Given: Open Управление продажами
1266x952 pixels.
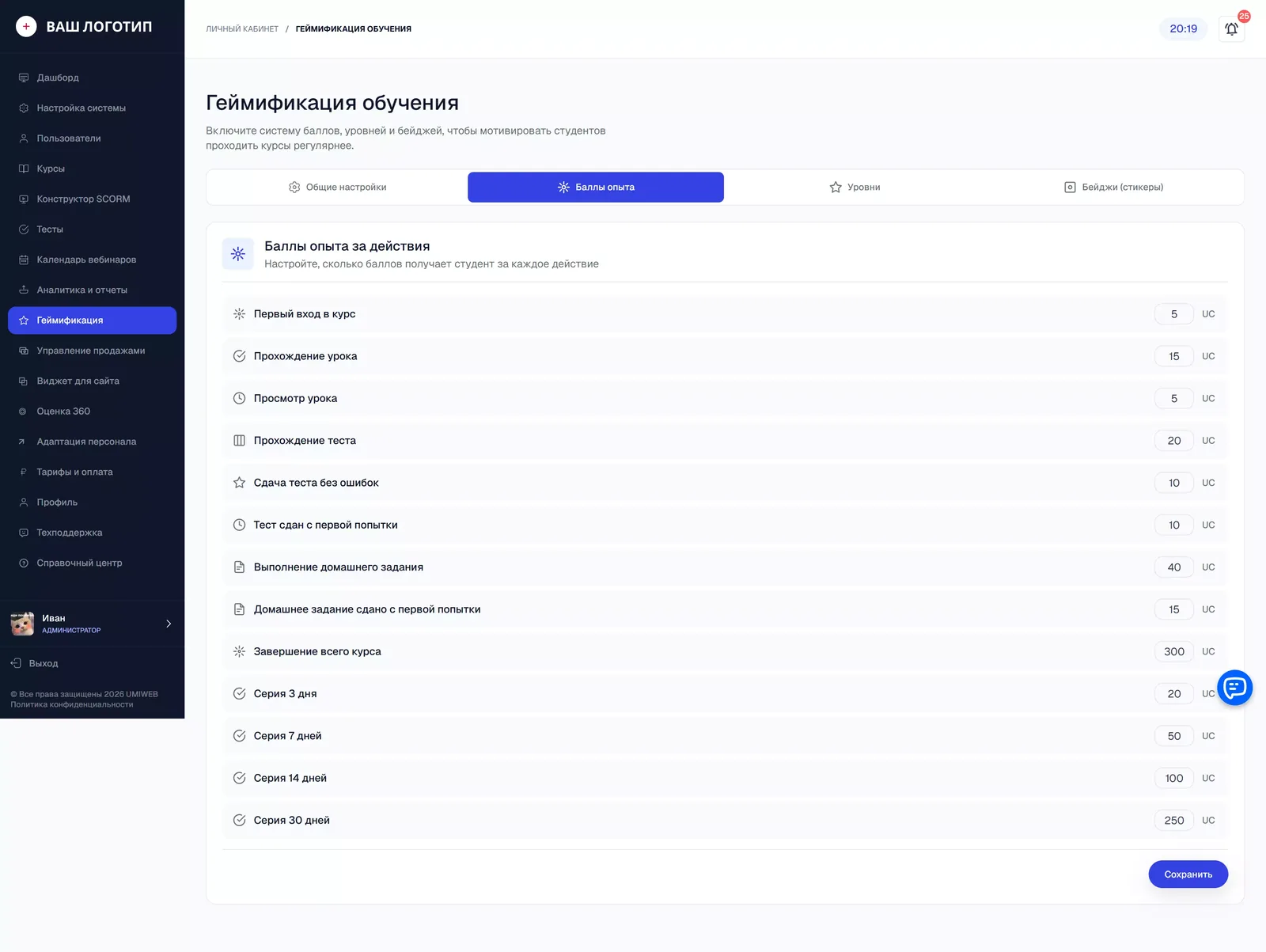Looking at the screenshot, I should click(x=92, y=351).
